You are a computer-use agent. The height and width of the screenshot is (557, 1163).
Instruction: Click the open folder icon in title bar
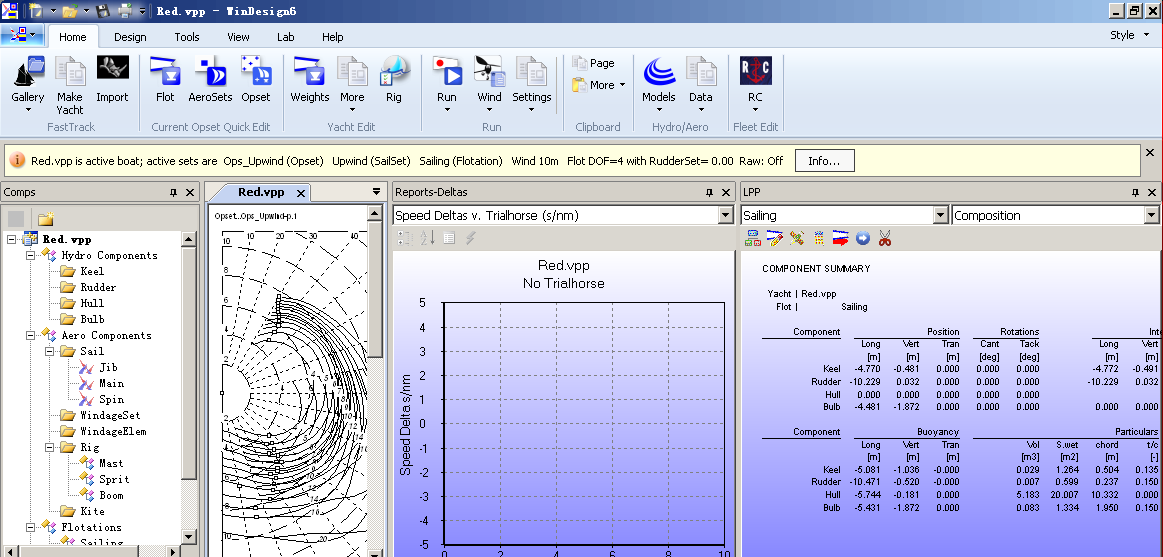[x=70, y=11]
